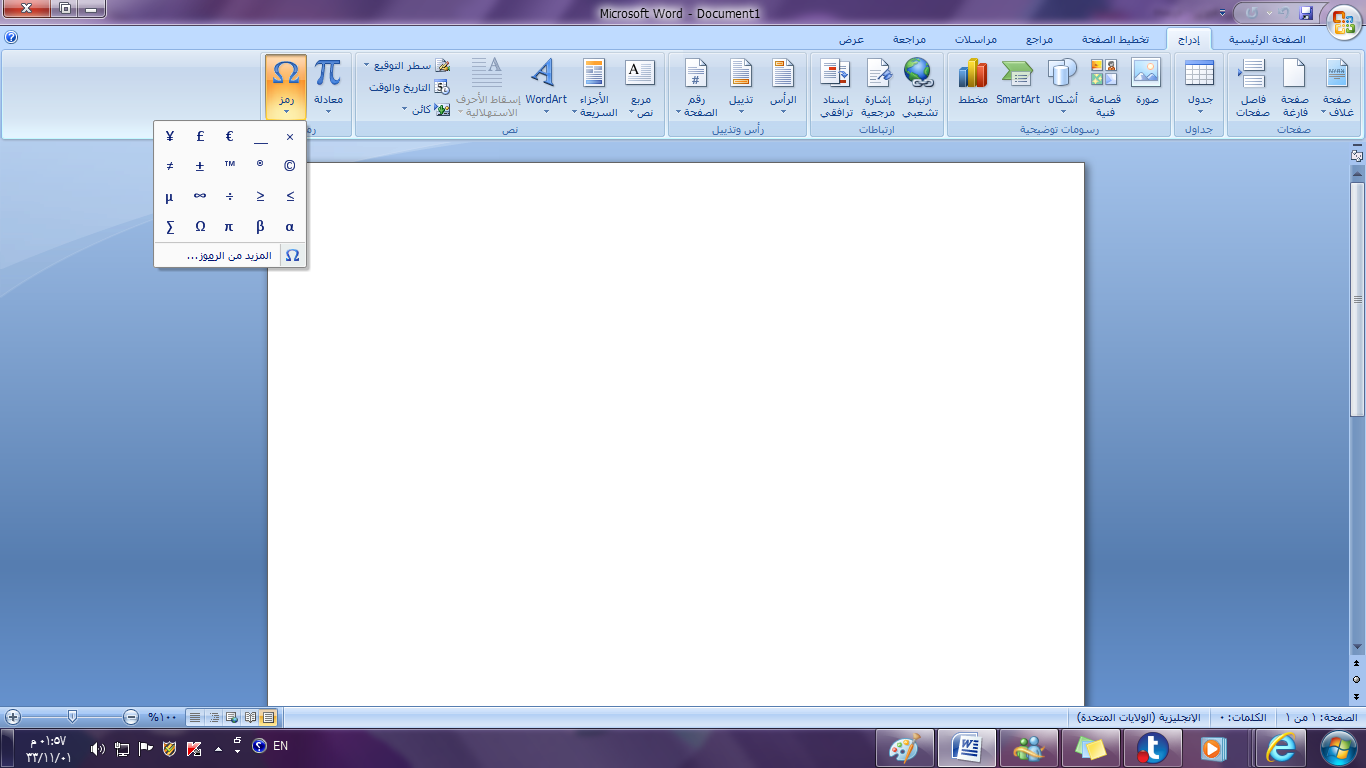Insert the not-equal ≠ symbol
The width and height of the screenshot is (1366, 768).
pos(170,166)
